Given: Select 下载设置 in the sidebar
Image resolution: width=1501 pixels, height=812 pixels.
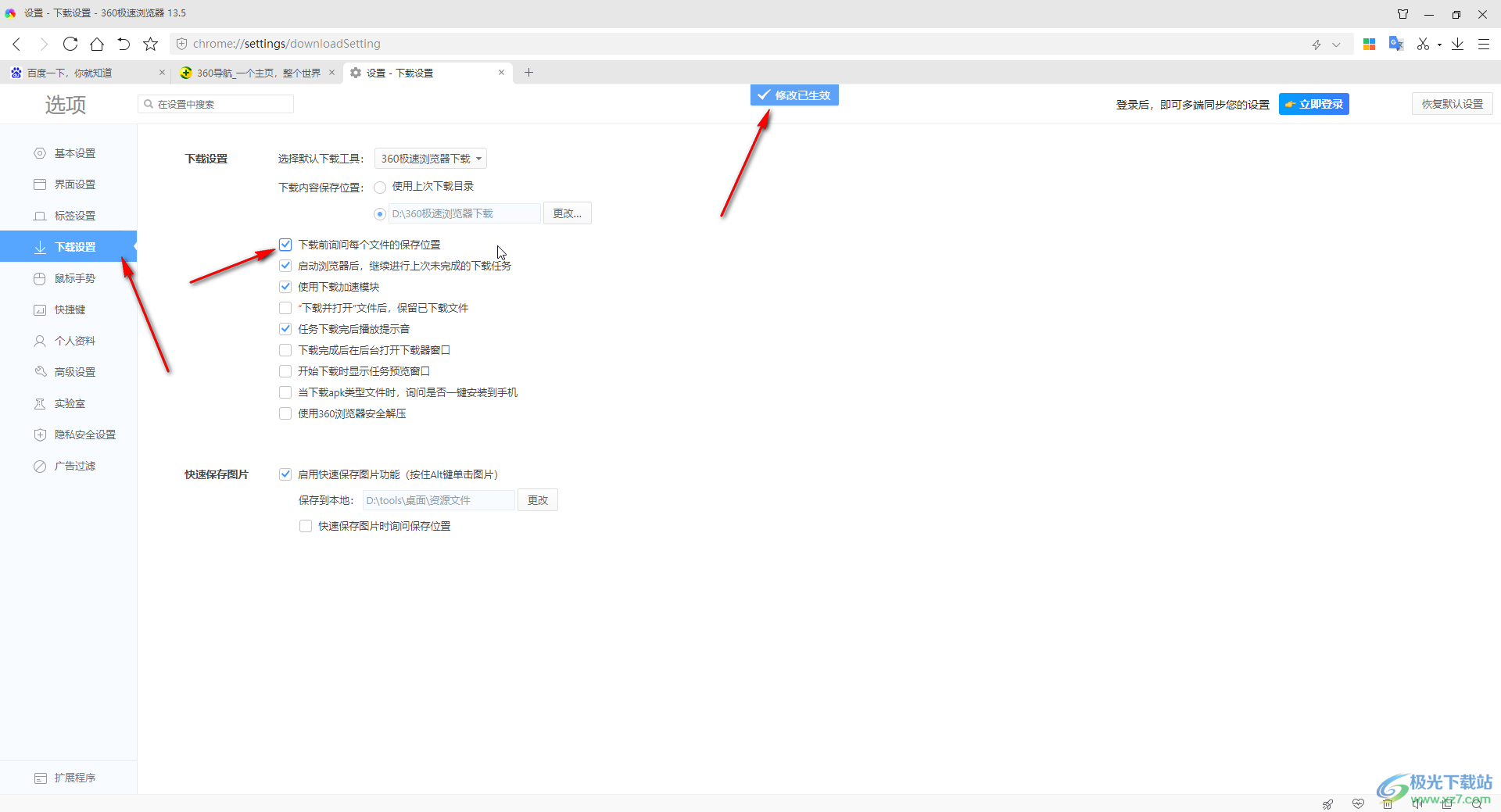Looking at the screenshot, I should [68, 247].
